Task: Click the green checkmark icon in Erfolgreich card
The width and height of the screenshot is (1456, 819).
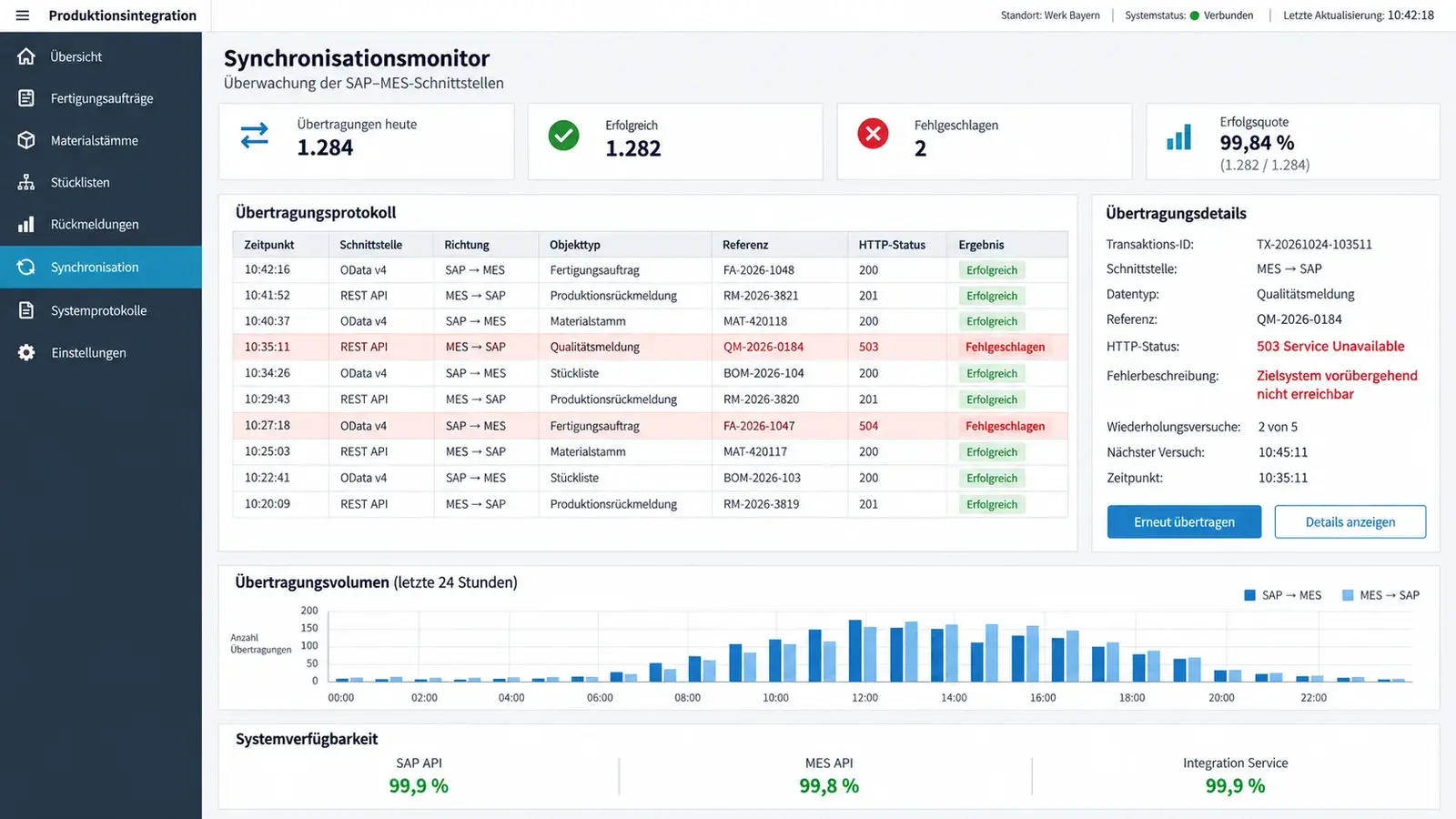Action: pyautogui.click(x=563, y=136)
